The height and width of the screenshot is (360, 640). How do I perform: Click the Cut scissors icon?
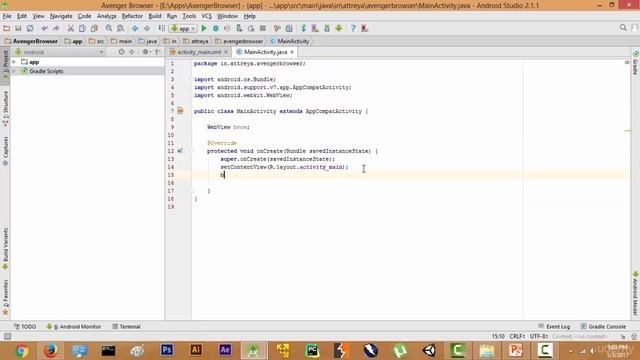coord(71,28)
